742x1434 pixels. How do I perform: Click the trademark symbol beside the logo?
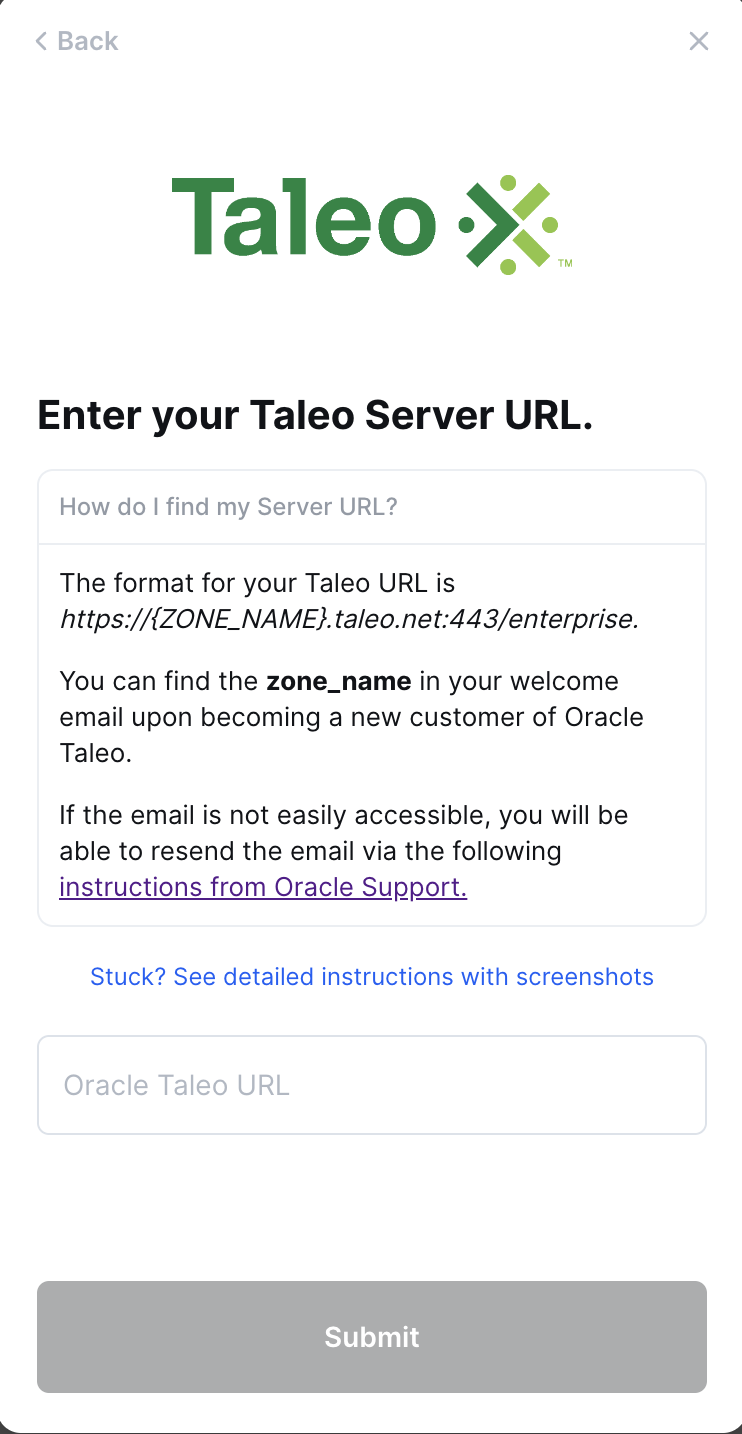click(565, 264)
